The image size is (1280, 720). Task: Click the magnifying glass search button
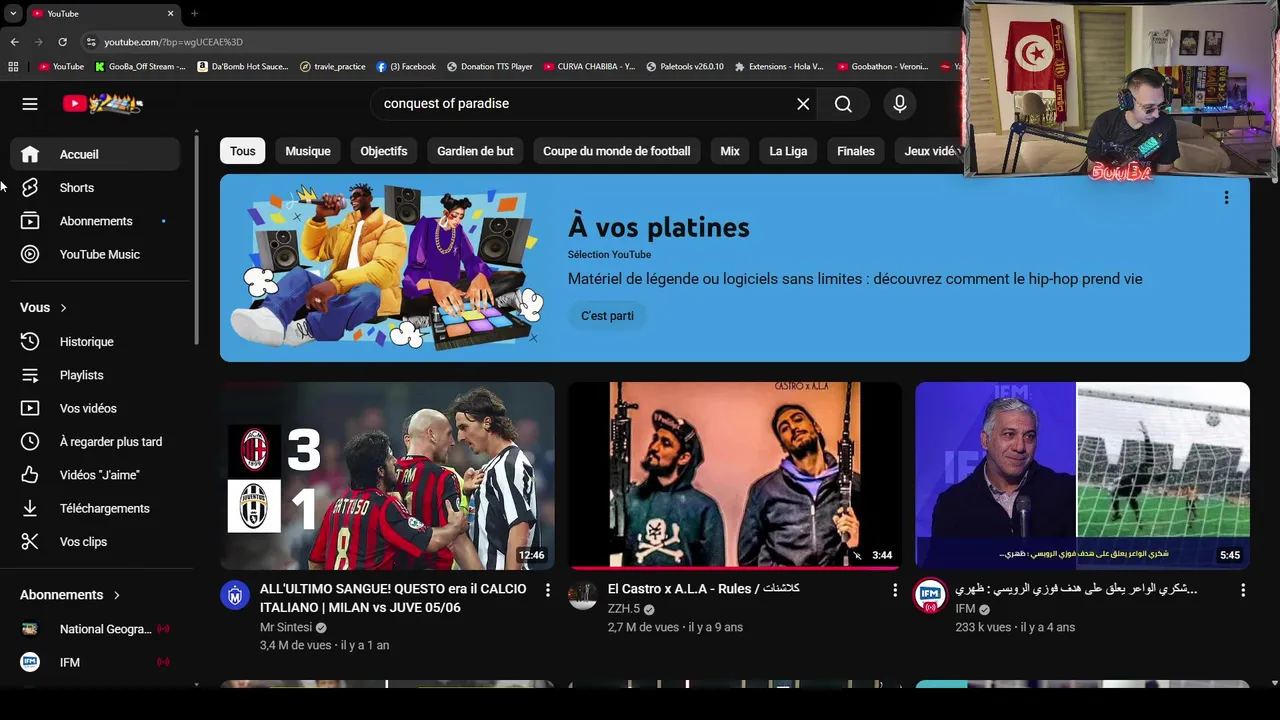click(843, 104)
